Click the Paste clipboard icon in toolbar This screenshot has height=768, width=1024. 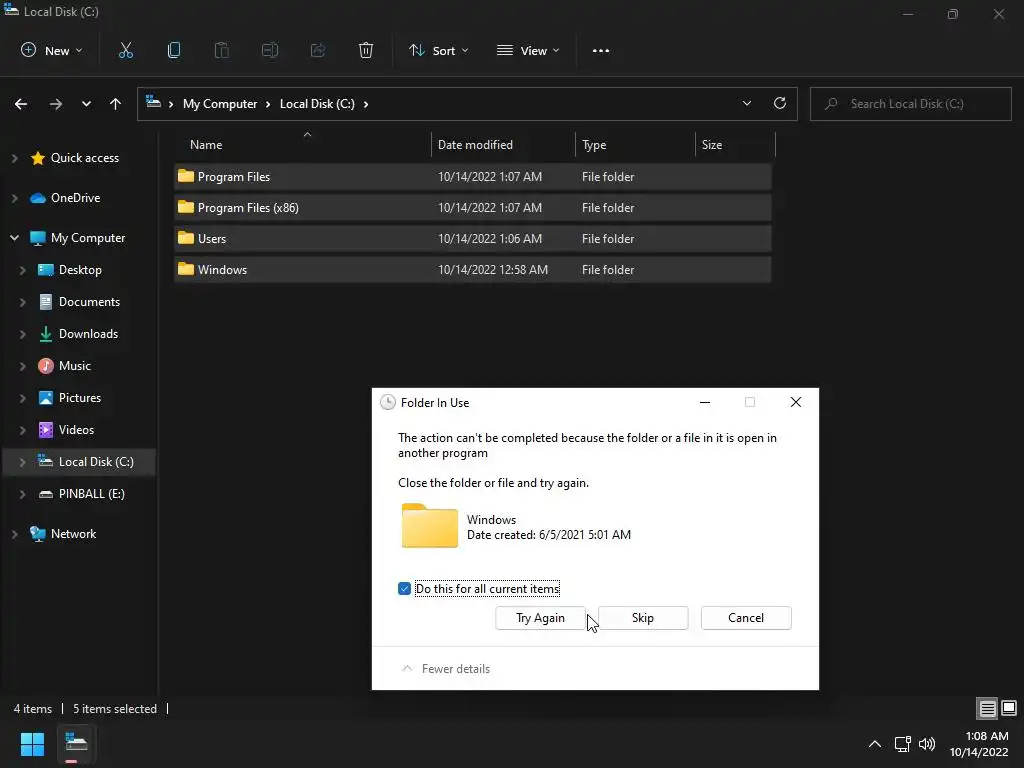pos(221,50)
